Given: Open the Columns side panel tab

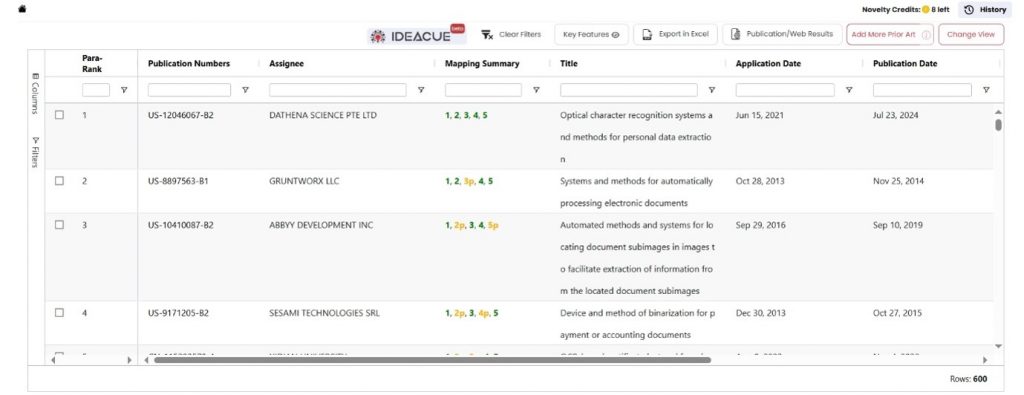Looking at the screenshot, I should 35,93.
